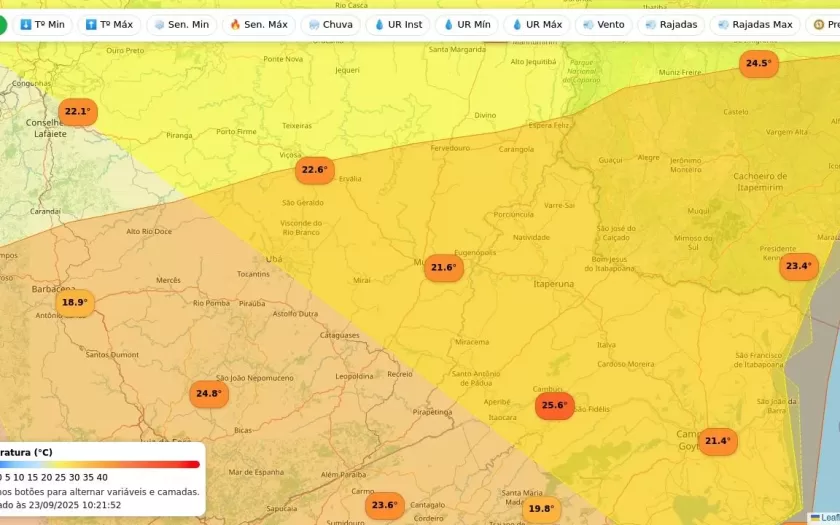The image size is (840, 525).
Task: Switch to the Tº Máx layer
Action: tap(109, 24)
